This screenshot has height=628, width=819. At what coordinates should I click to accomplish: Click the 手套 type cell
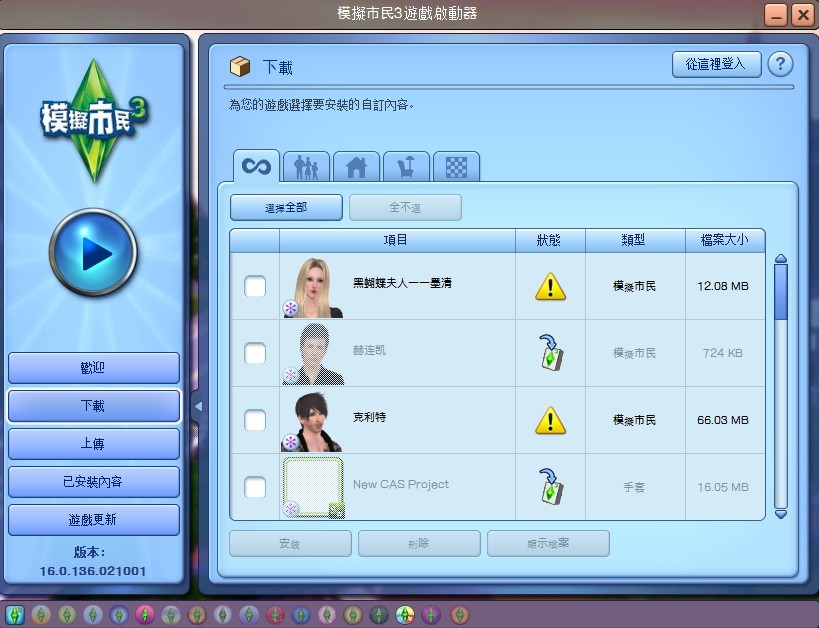tap(634, 487)
